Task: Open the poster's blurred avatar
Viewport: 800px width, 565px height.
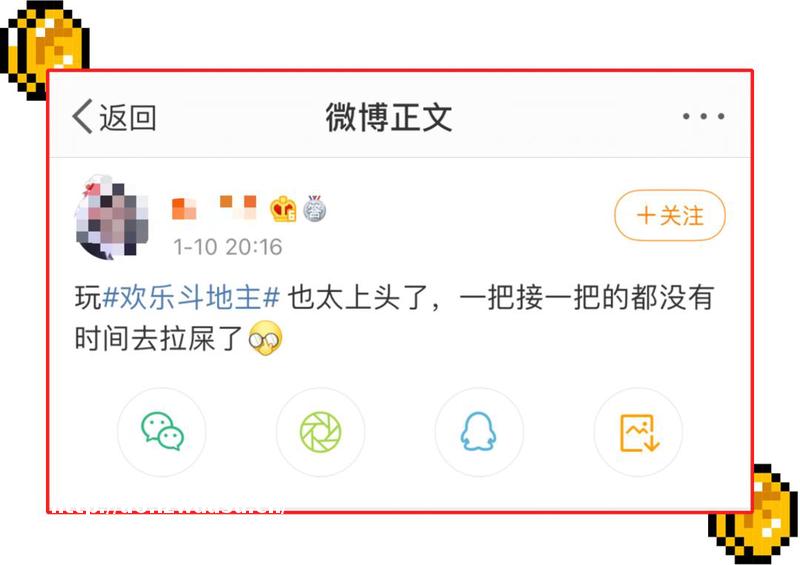Action: tap(112, 218)
